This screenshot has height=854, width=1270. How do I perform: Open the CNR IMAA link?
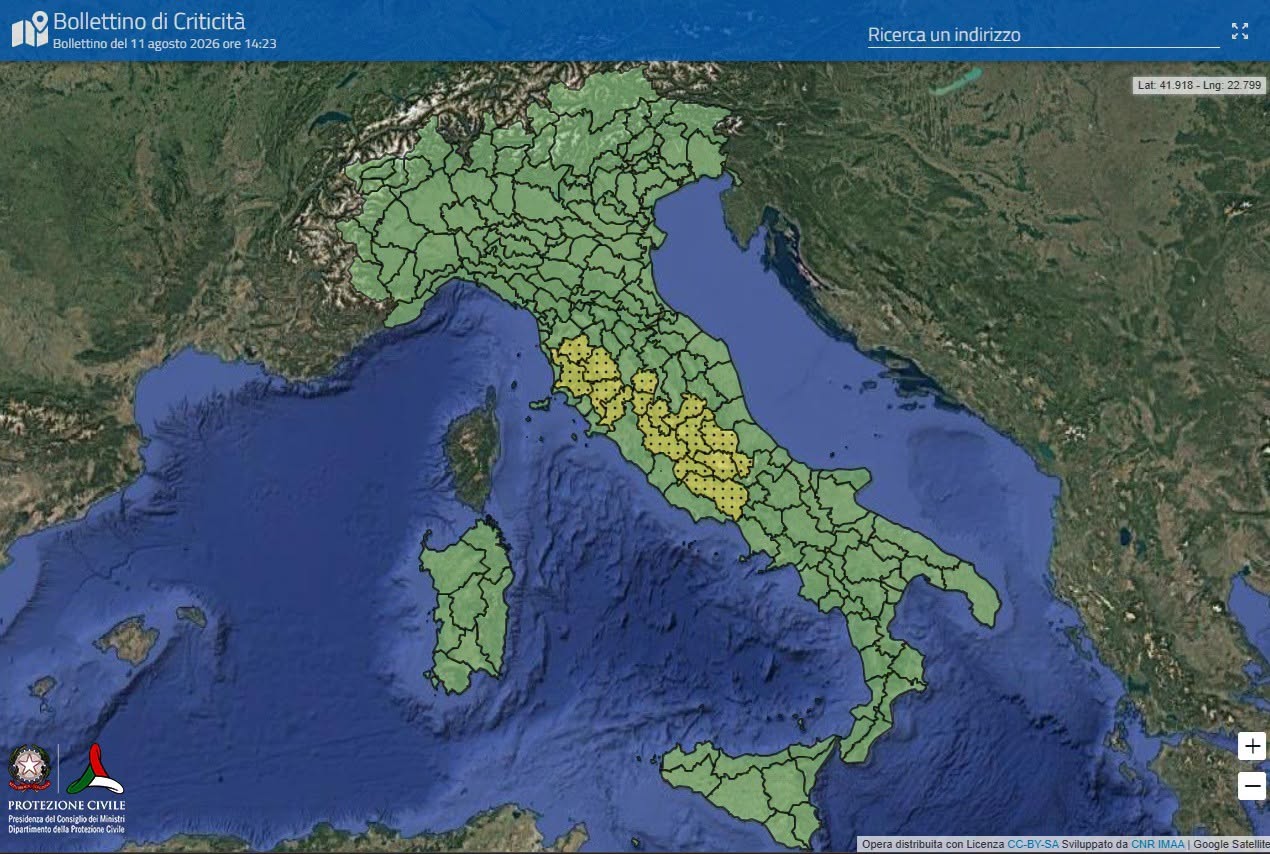click(x=1158, y=844)
